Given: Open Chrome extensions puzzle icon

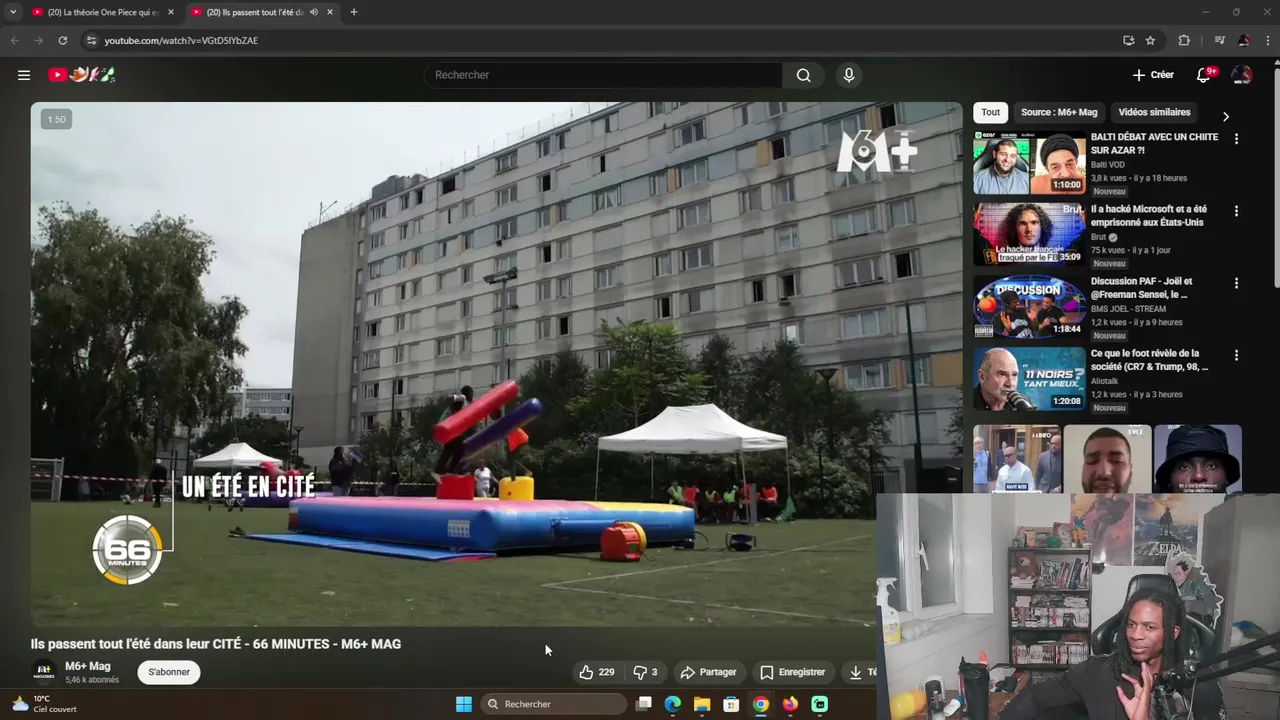Looking at the screenshot, I should tap(1184, 40).
